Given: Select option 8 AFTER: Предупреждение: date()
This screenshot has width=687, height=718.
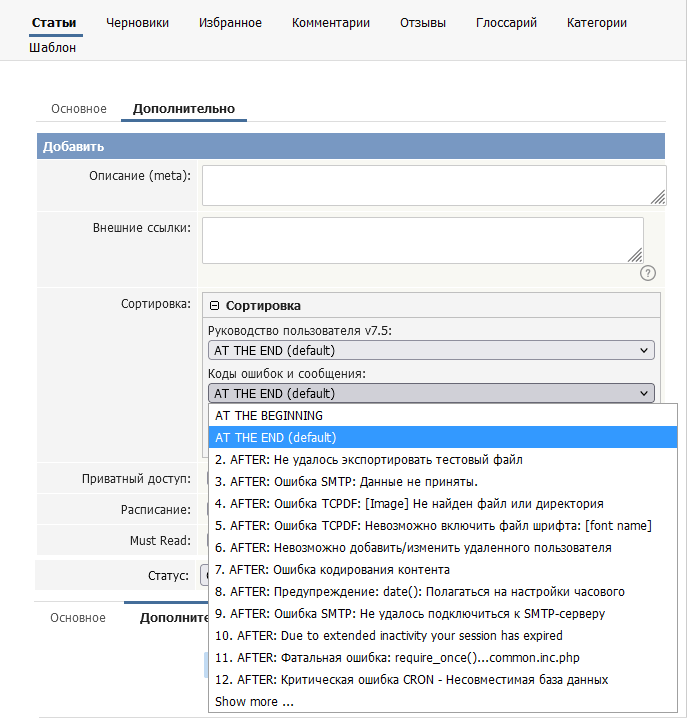Looking at the screenshot, I should (442, 592).
